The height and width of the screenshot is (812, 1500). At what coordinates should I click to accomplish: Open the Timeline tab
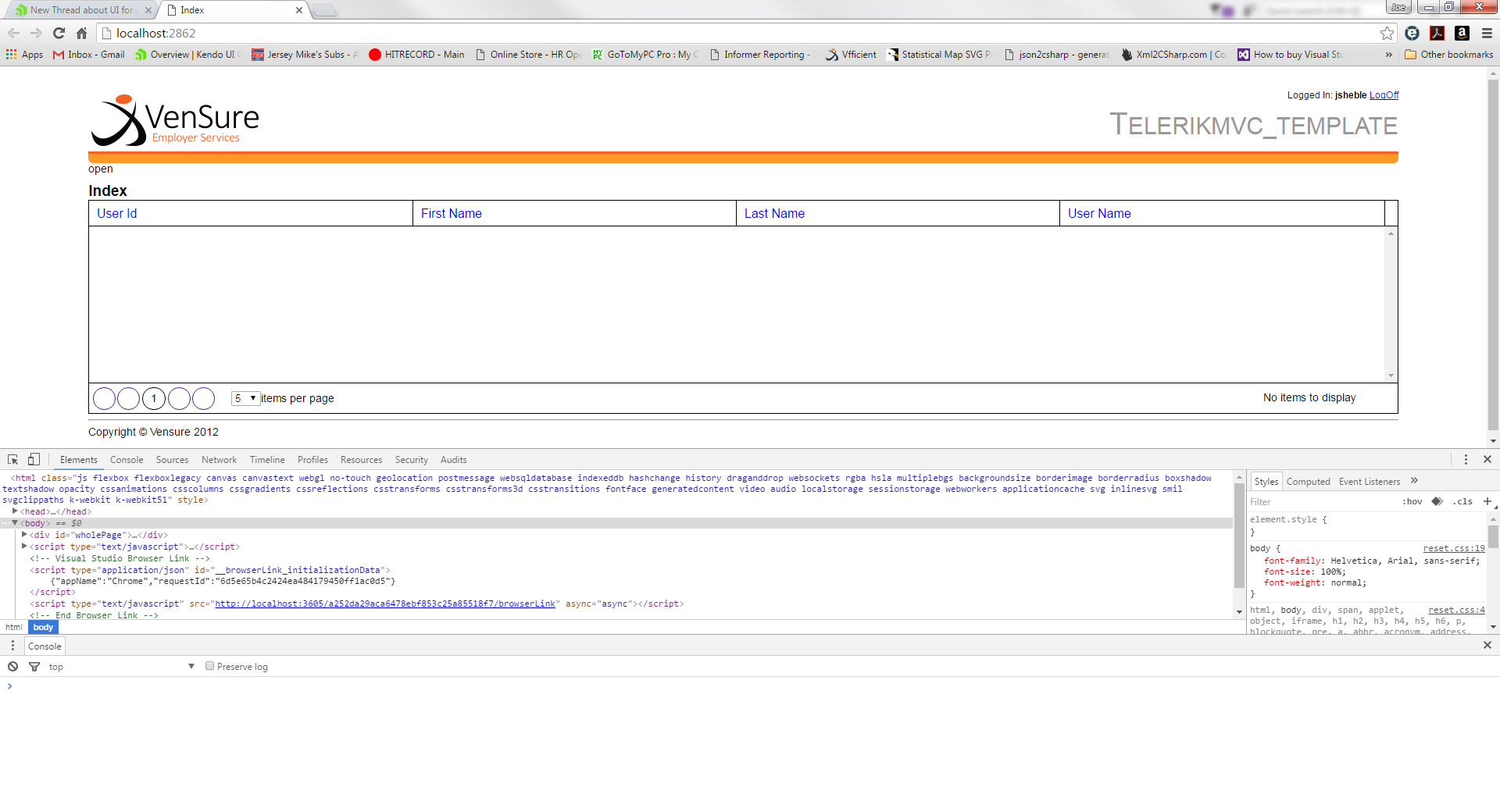(x=267, y=460)
